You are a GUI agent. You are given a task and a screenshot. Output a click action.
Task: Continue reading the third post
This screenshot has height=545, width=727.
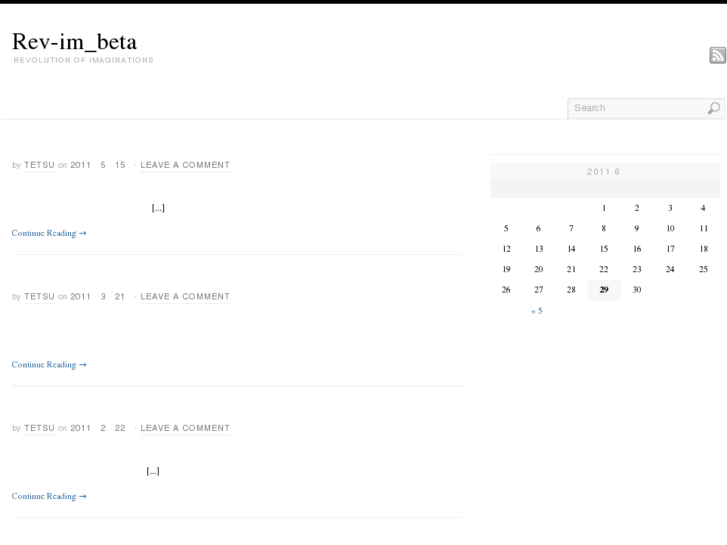(49, 496)
